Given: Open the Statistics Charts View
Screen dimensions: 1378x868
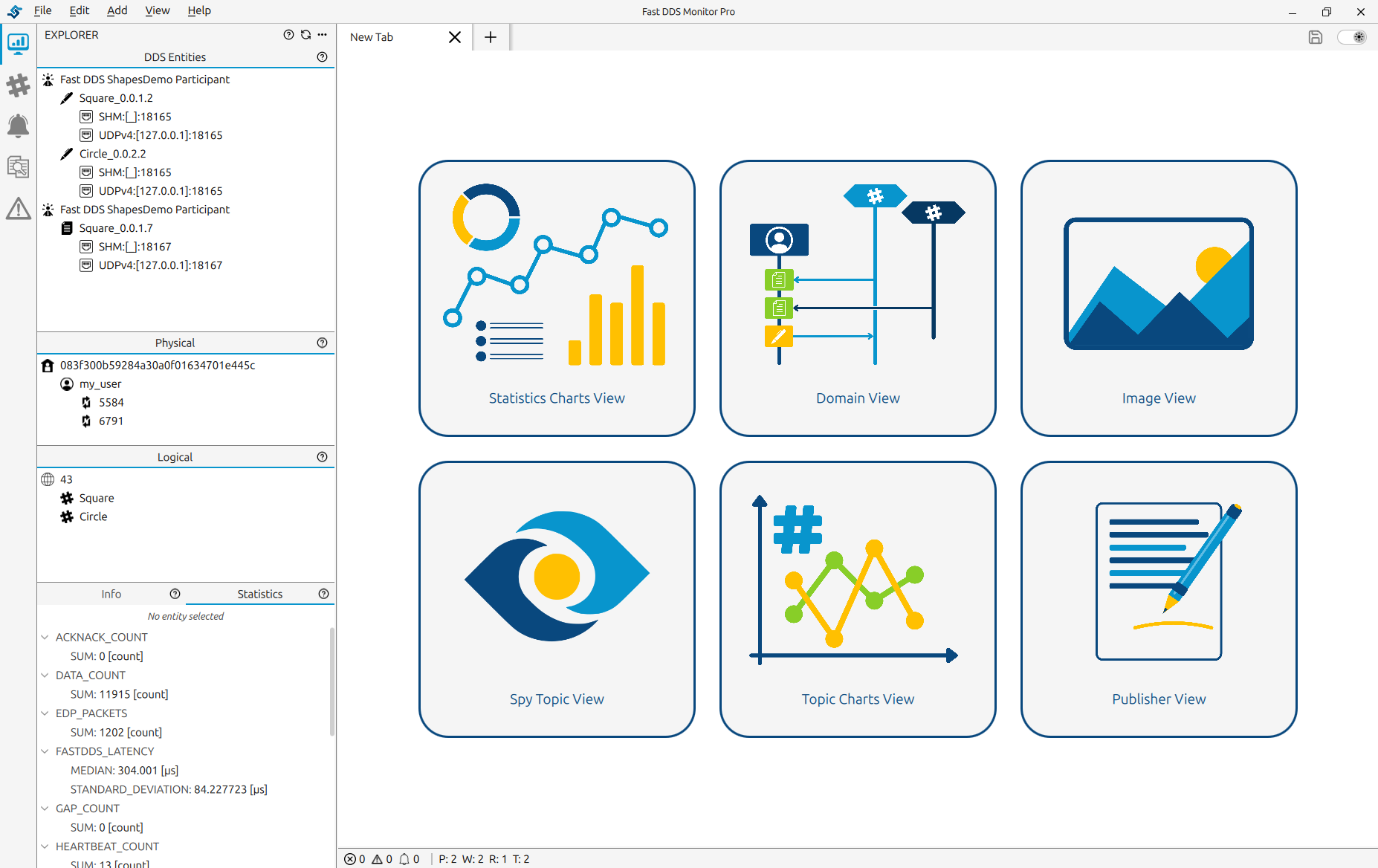Looking at the screenshot, I should [x=557, y=298].
